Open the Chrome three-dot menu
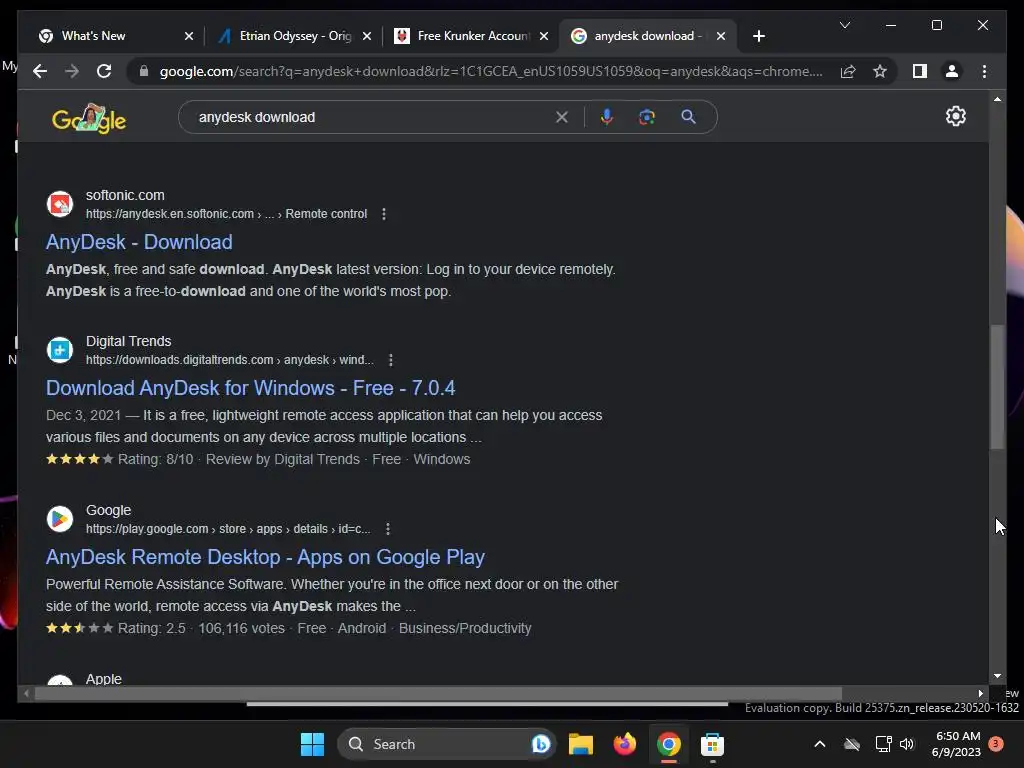 [x=984, y=71]
